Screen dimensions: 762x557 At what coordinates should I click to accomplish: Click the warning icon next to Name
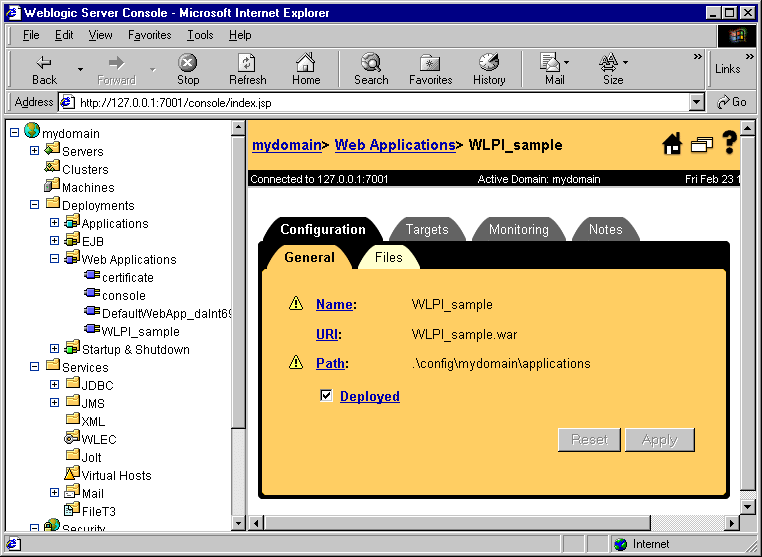(296, 303)
